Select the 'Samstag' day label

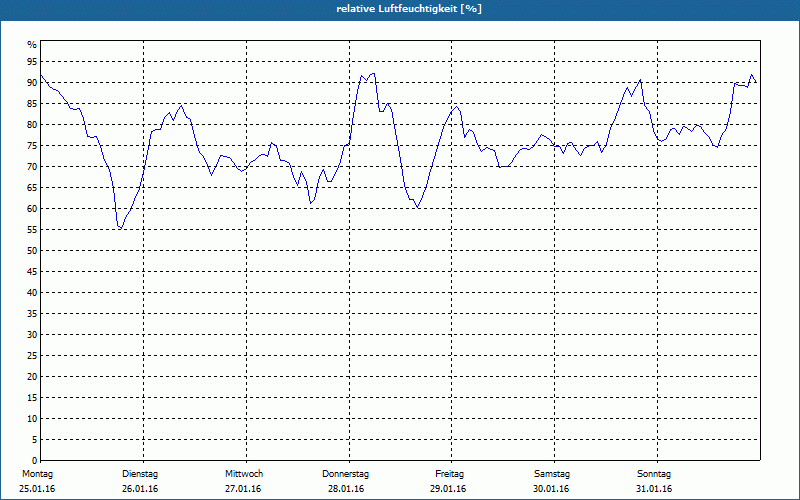[552, 474]
